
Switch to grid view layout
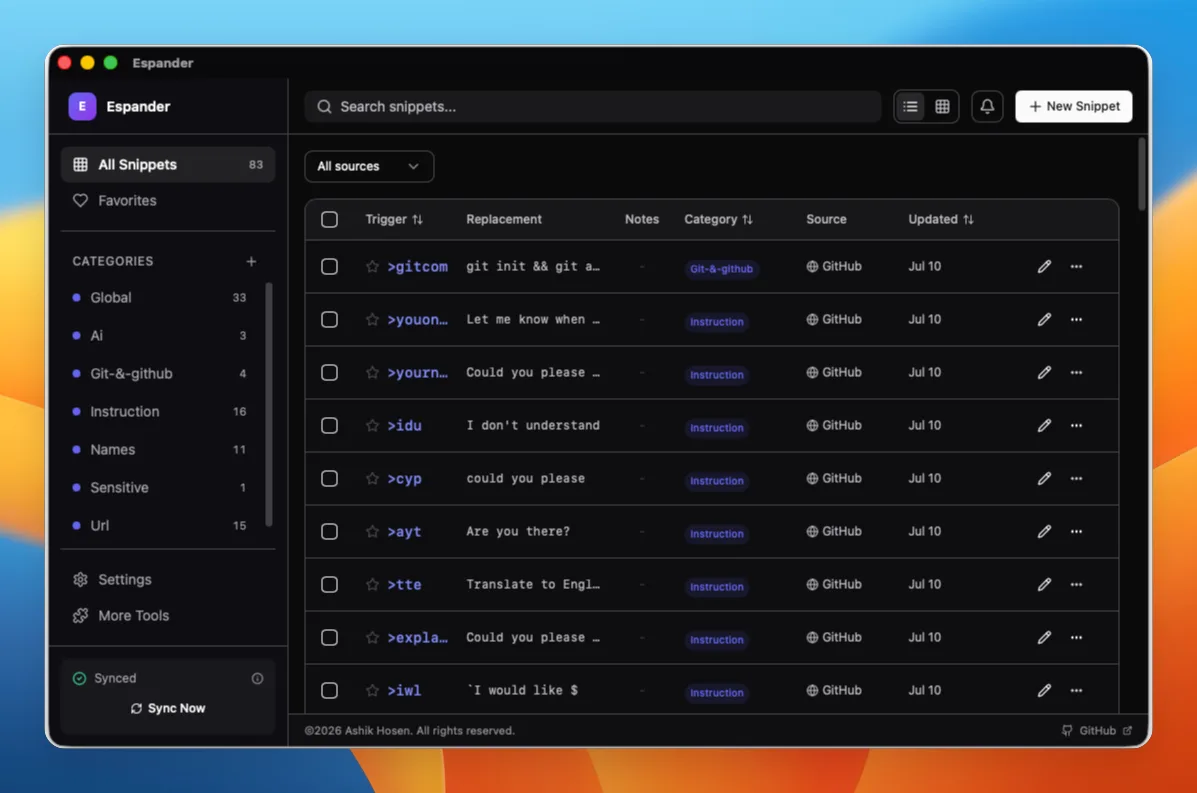tap(942, 107)
